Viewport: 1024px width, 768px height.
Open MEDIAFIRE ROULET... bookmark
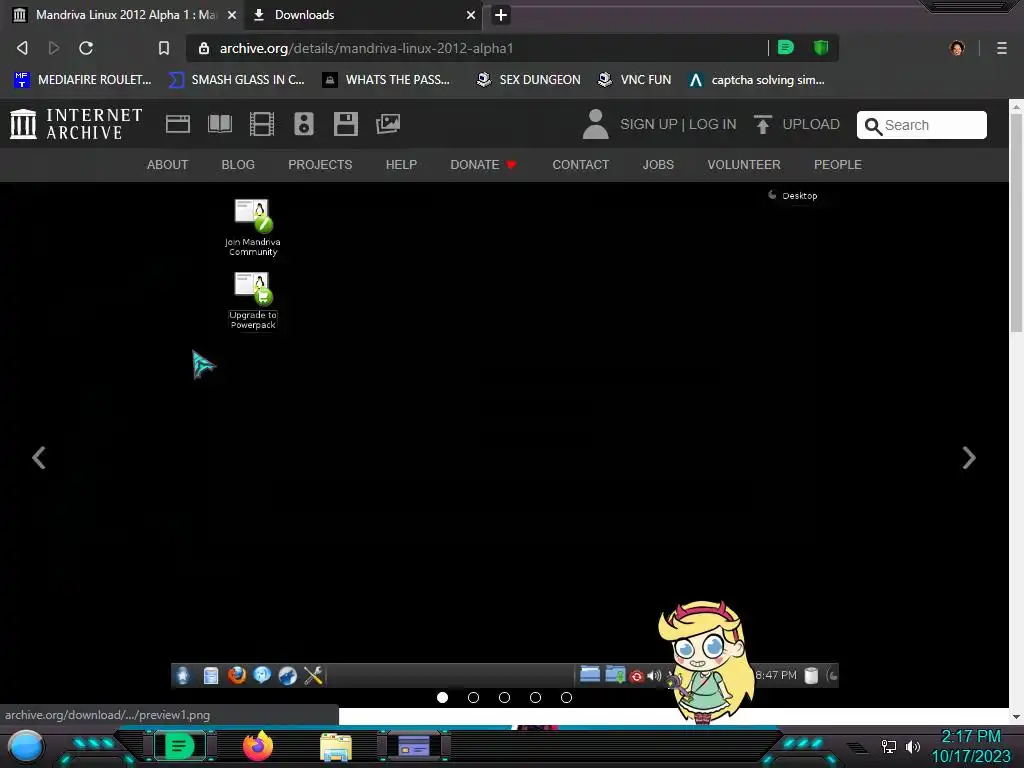pos(83,80)
